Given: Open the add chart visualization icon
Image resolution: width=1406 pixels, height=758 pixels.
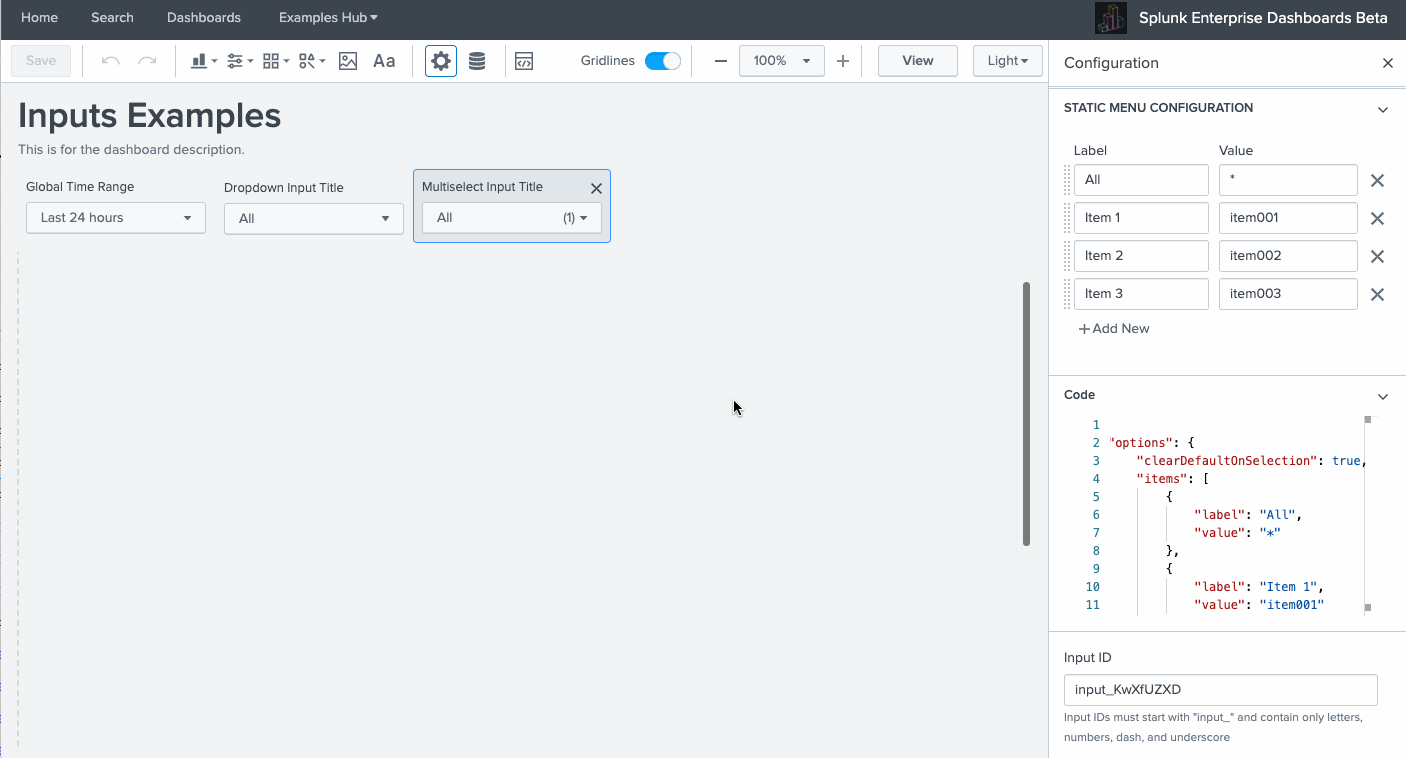Looking at the screenshot, I should (203, 61).
